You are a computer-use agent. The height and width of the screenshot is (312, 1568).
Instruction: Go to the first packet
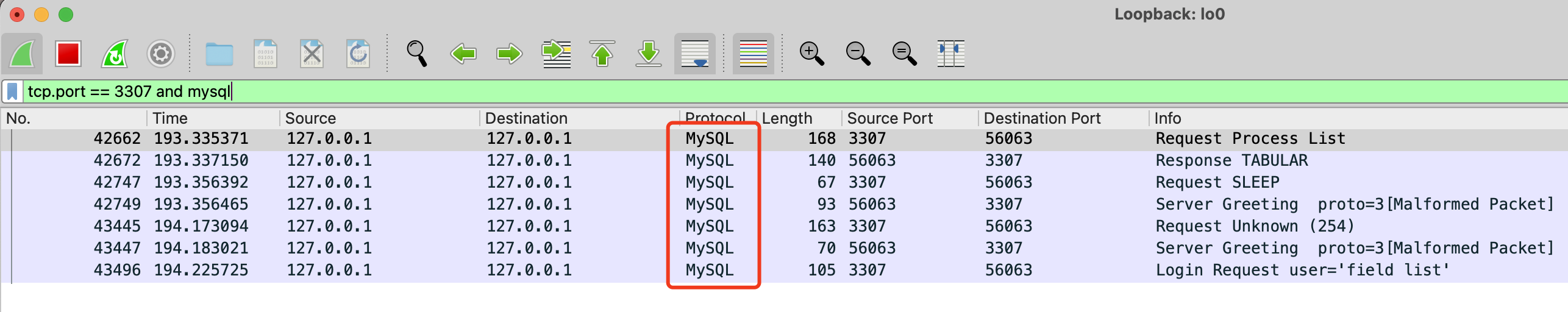602,54
